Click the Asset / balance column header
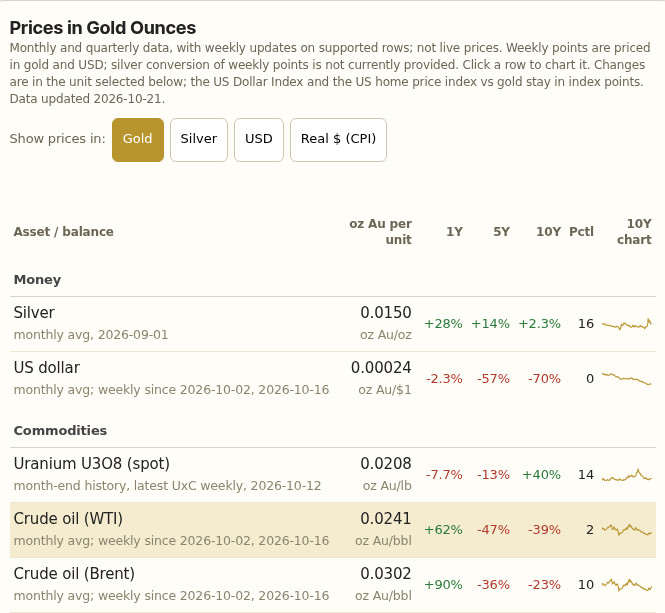 click(64, 232)
